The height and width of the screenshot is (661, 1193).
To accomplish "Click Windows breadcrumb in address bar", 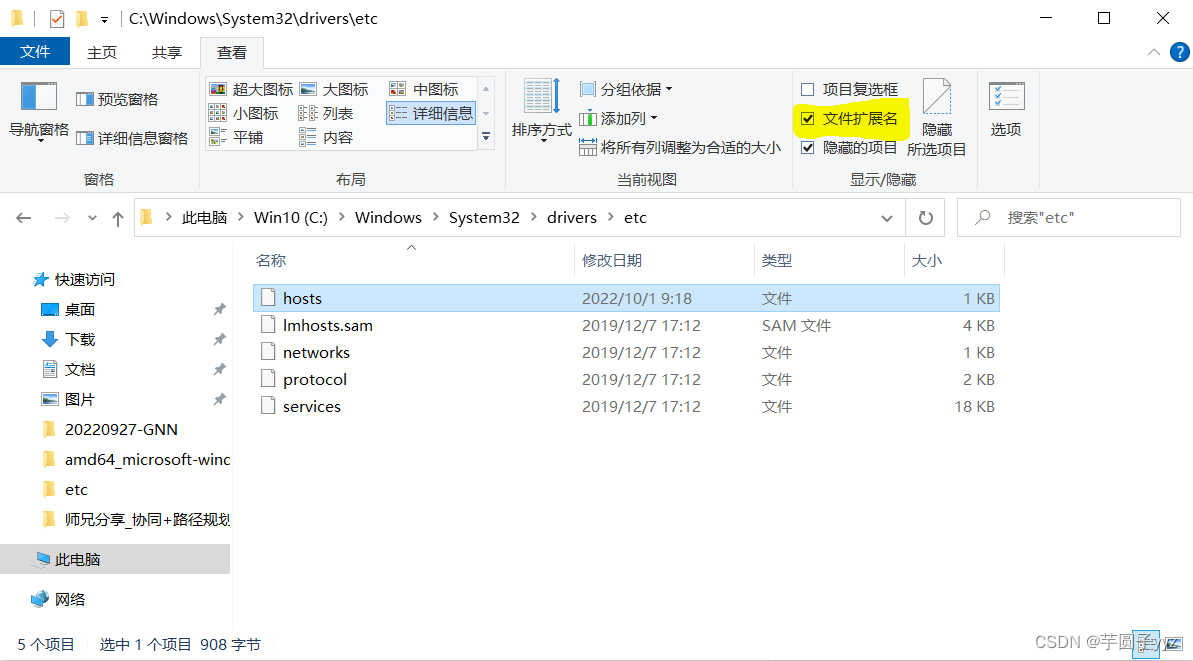I will (388, 218).
